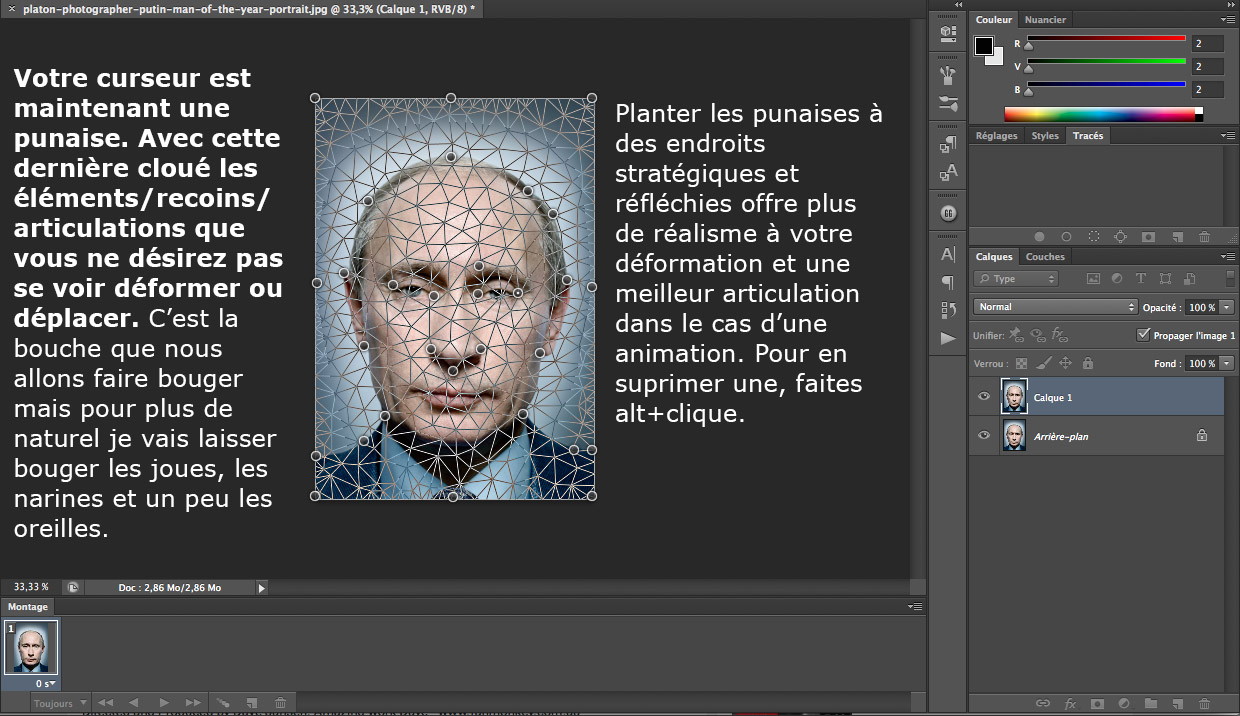Viewport: 1240px width, 716px height.
Task: Click the trash icon in the Calques panel
Action: point(1204,704)
